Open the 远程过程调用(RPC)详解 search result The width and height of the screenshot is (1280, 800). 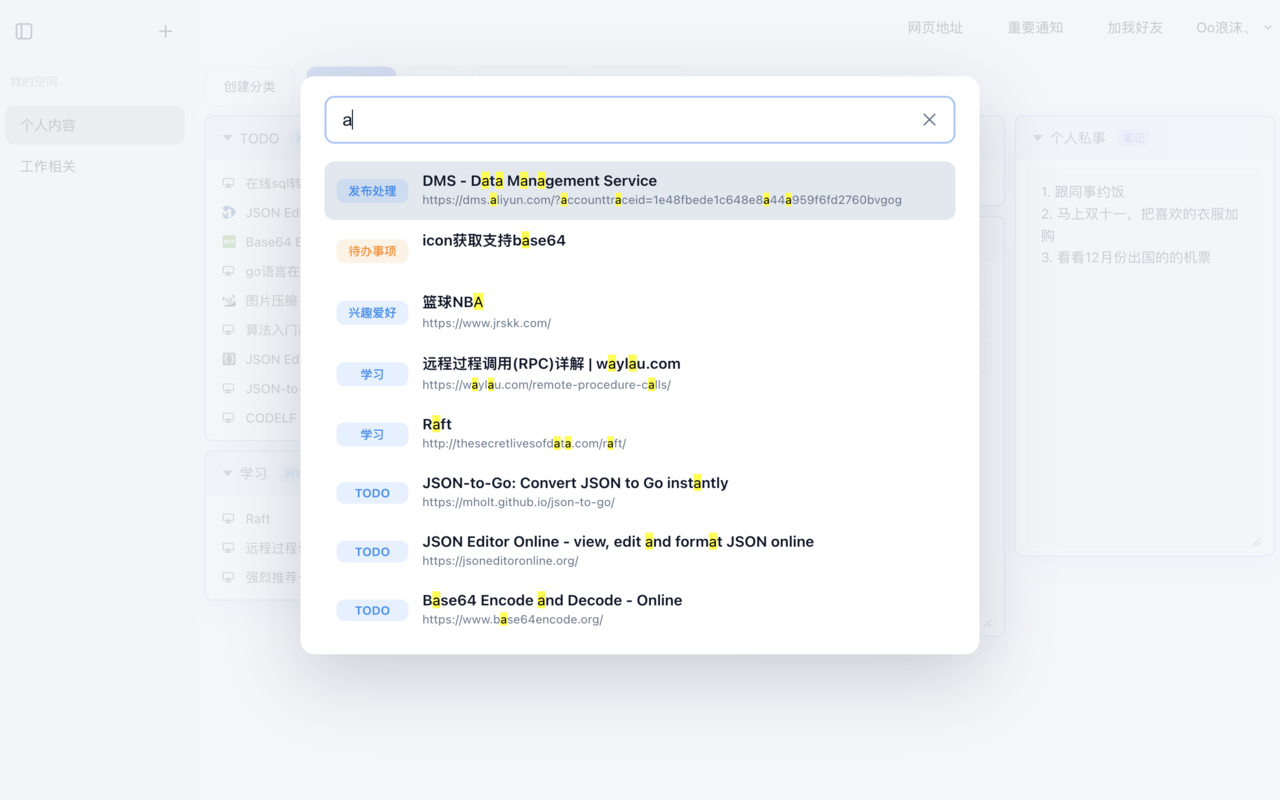(640, 373)
